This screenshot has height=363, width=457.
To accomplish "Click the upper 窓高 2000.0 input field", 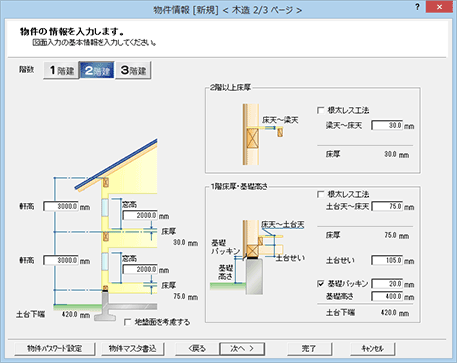I will coord(140,216).
